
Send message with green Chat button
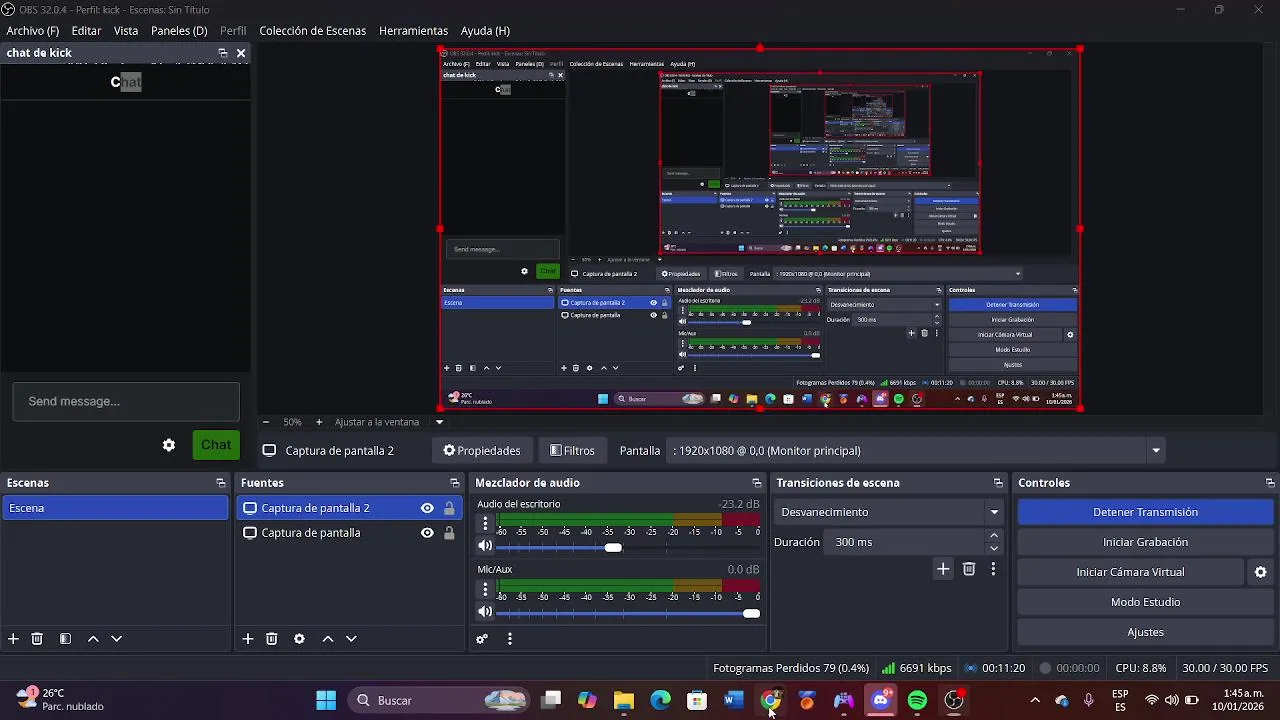tap(216, 445)
